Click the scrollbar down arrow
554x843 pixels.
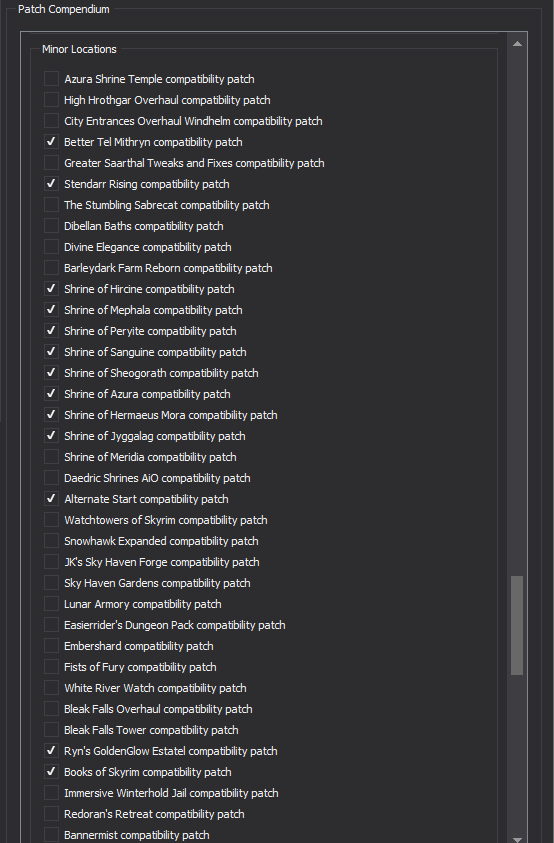point(517,838)
